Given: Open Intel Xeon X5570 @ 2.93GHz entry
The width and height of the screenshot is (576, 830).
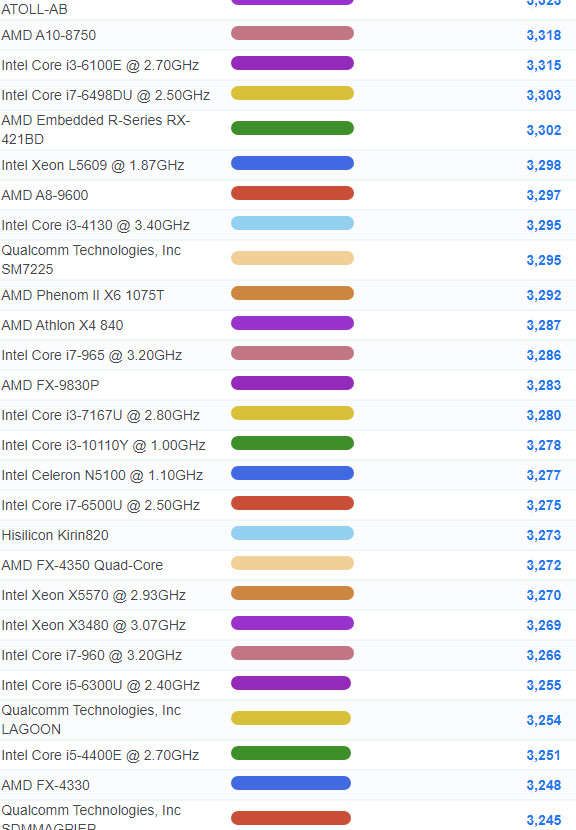Looking at the screenshot, I should pyautogui.click(x=94, y=596).
